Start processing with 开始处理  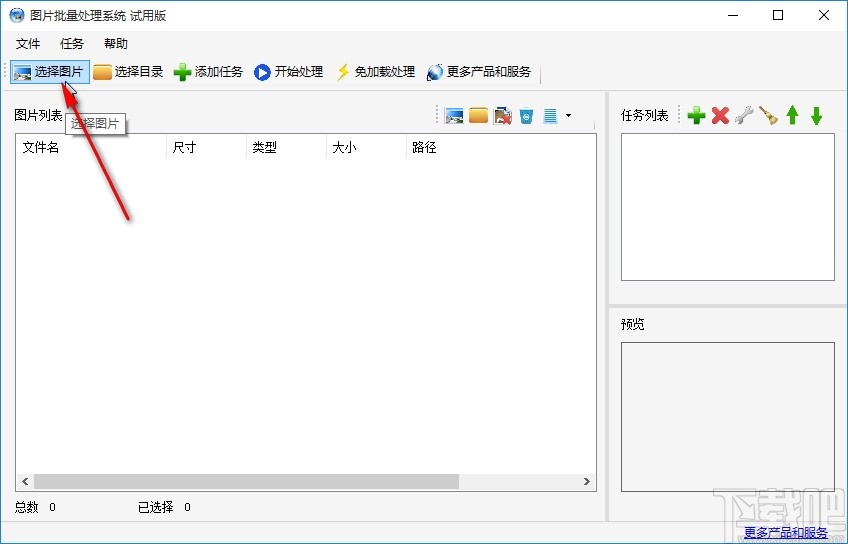pos(288,72)
